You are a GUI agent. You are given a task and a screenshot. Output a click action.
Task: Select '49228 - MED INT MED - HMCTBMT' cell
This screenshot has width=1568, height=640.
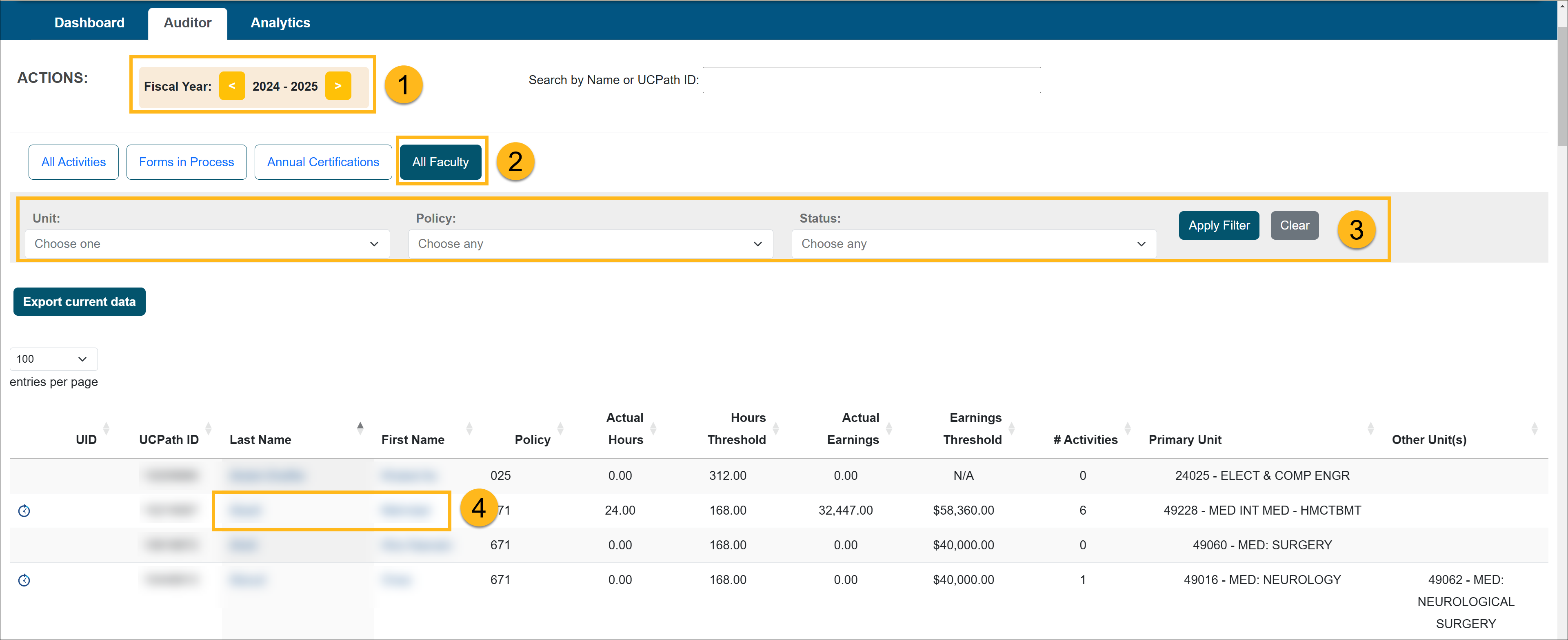[1262, 510]
